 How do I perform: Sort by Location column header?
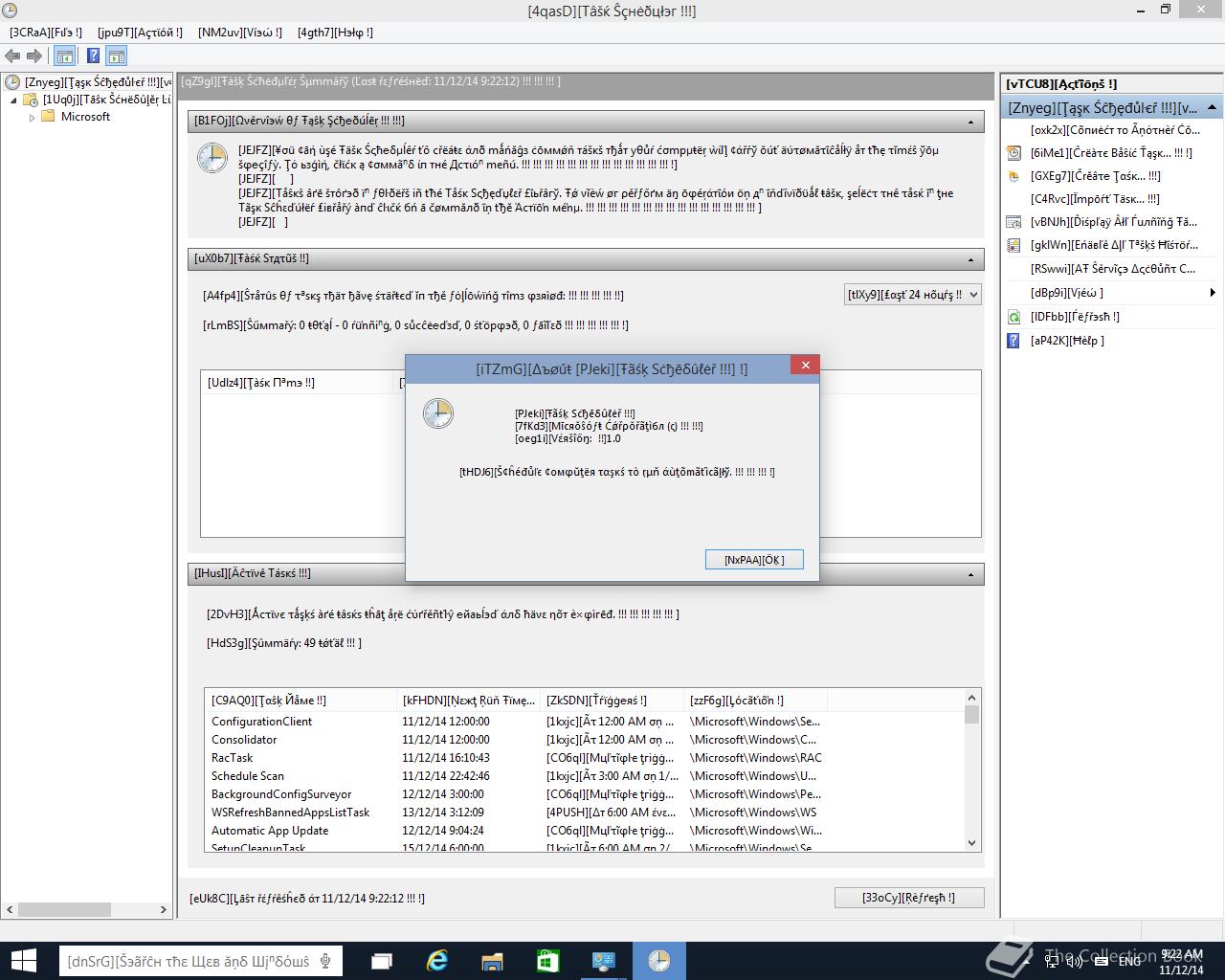click(x=755, y=701)
